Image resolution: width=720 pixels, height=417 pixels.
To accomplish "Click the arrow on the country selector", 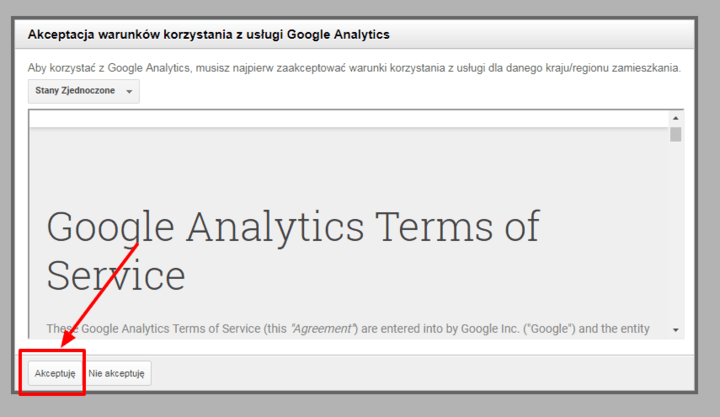I will [129, 92].
